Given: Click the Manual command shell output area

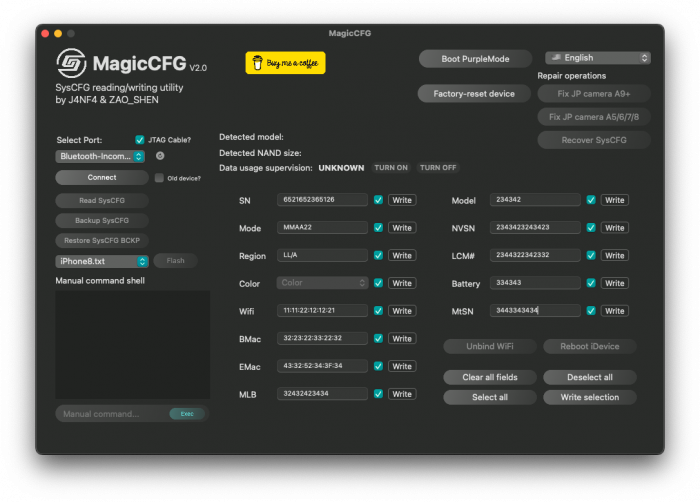Looking at the screenshot, I should tap(133, 344).
